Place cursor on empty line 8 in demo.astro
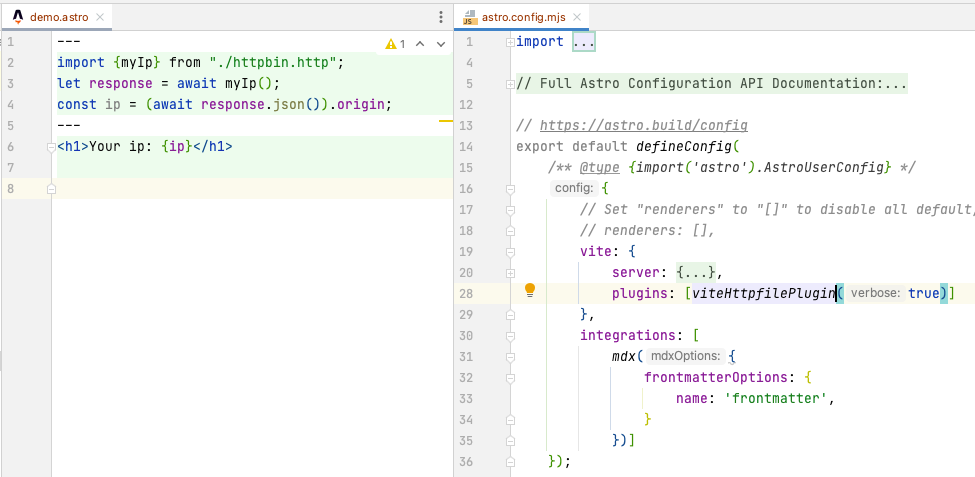 pos(255,188)
